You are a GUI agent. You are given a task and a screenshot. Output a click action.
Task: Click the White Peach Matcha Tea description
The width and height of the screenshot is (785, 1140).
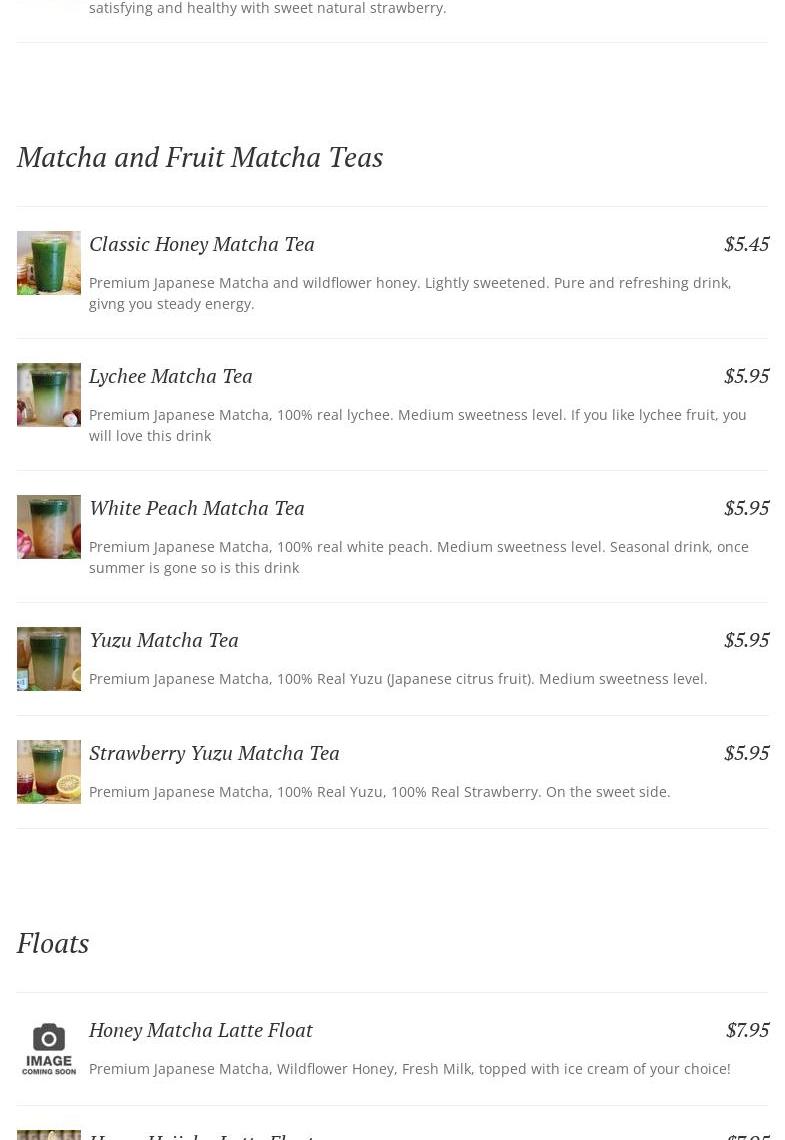(418, 557)
